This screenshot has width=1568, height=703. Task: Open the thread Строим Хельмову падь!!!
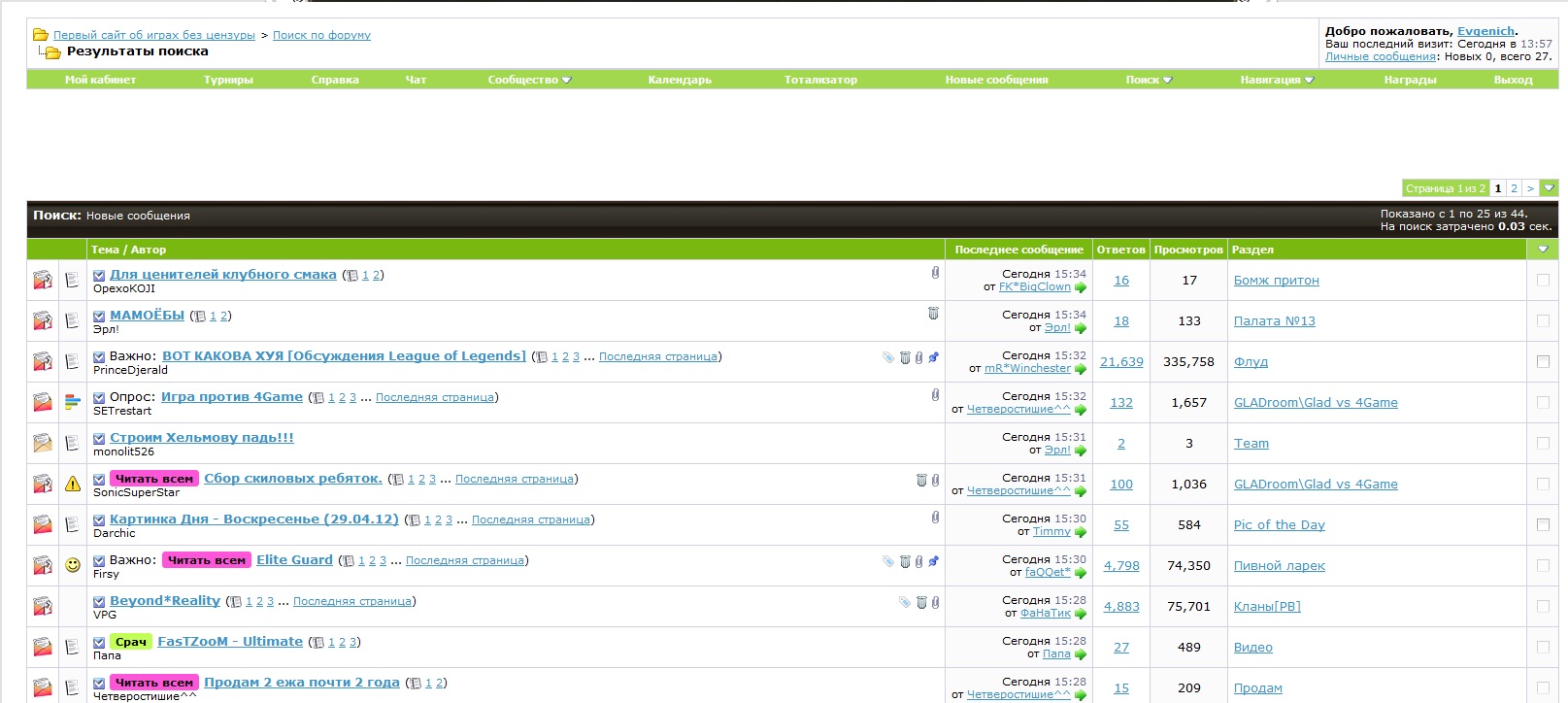(201, 438)
